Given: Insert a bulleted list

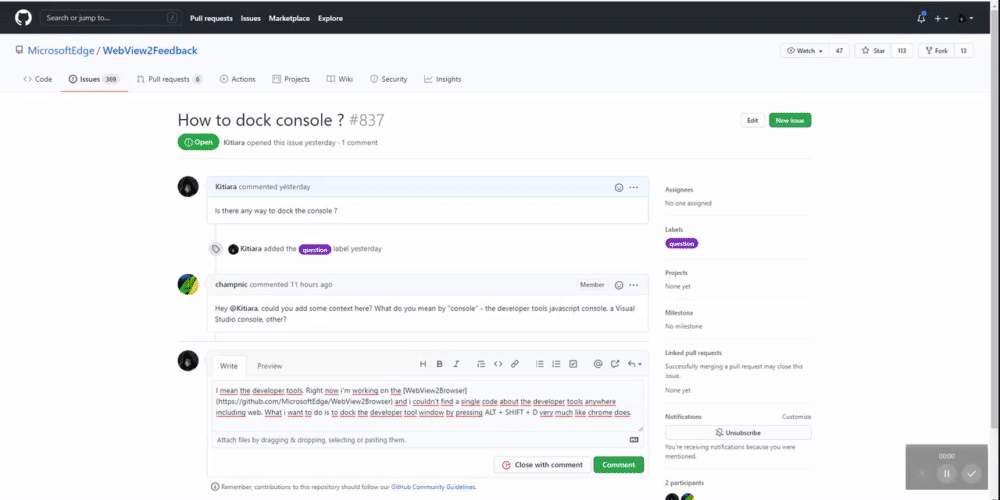Looking at the screenshot, I should [540, 364].
